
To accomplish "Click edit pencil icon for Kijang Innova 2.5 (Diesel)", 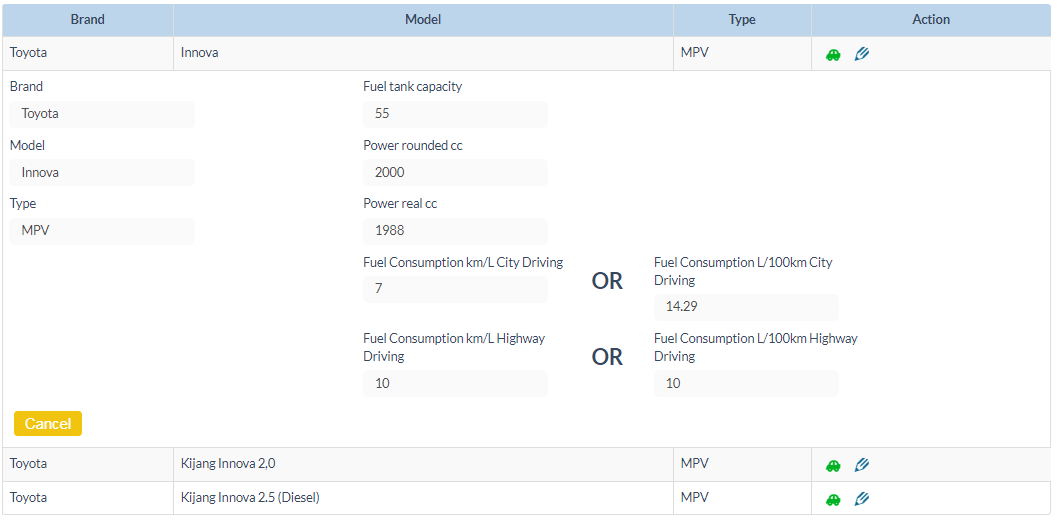I will (x=862, y=499).
